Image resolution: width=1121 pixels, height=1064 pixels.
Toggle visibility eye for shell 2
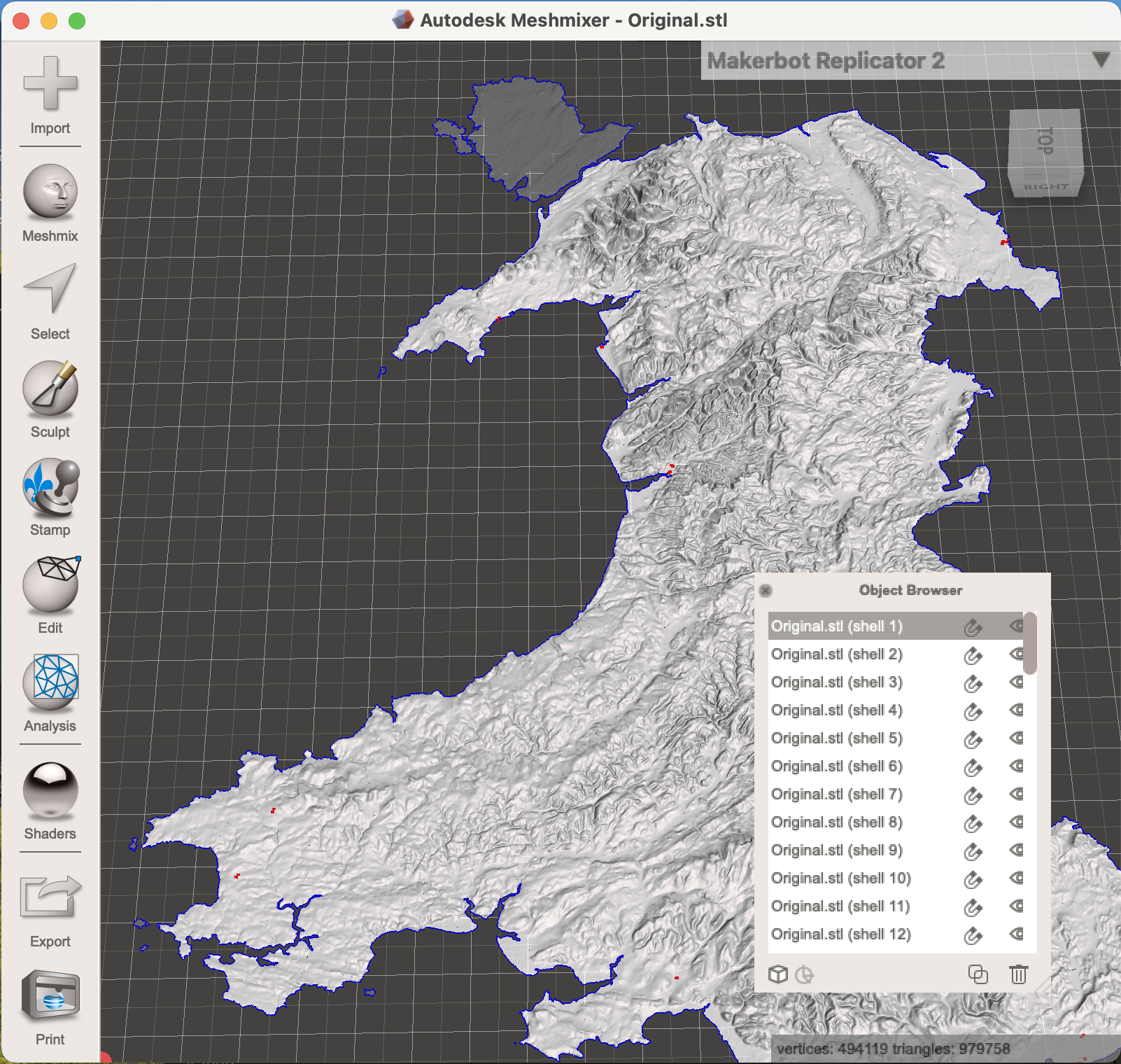coord(1017,654)
